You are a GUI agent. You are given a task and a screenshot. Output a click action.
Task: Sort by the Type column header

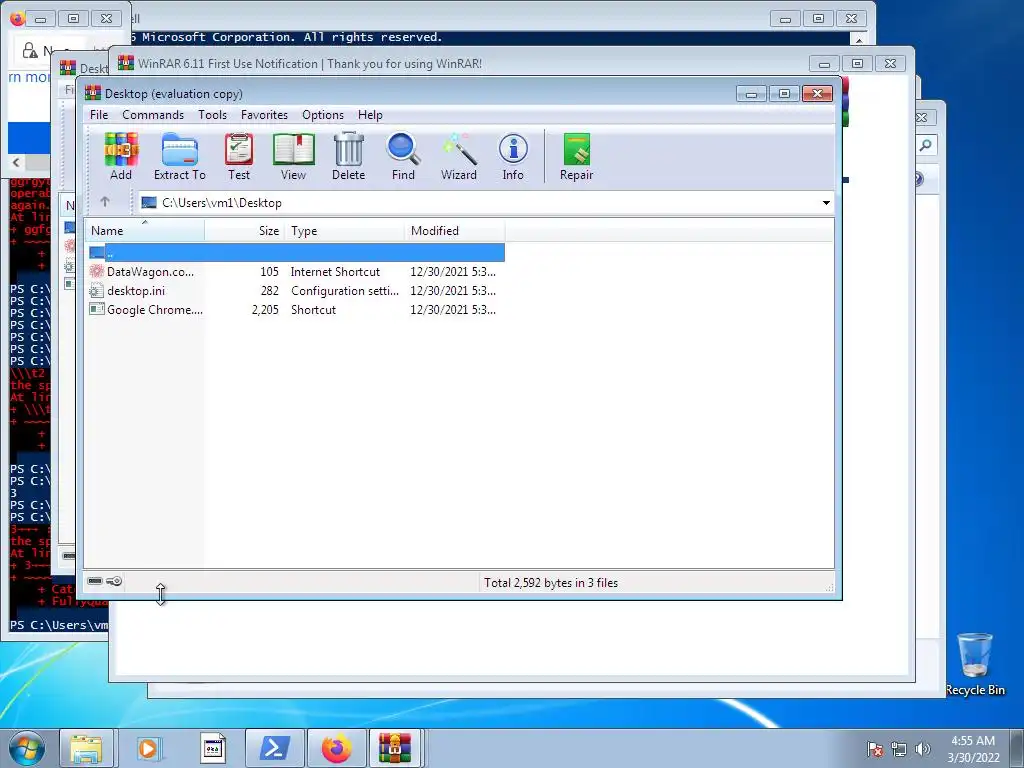pos(345,231)
